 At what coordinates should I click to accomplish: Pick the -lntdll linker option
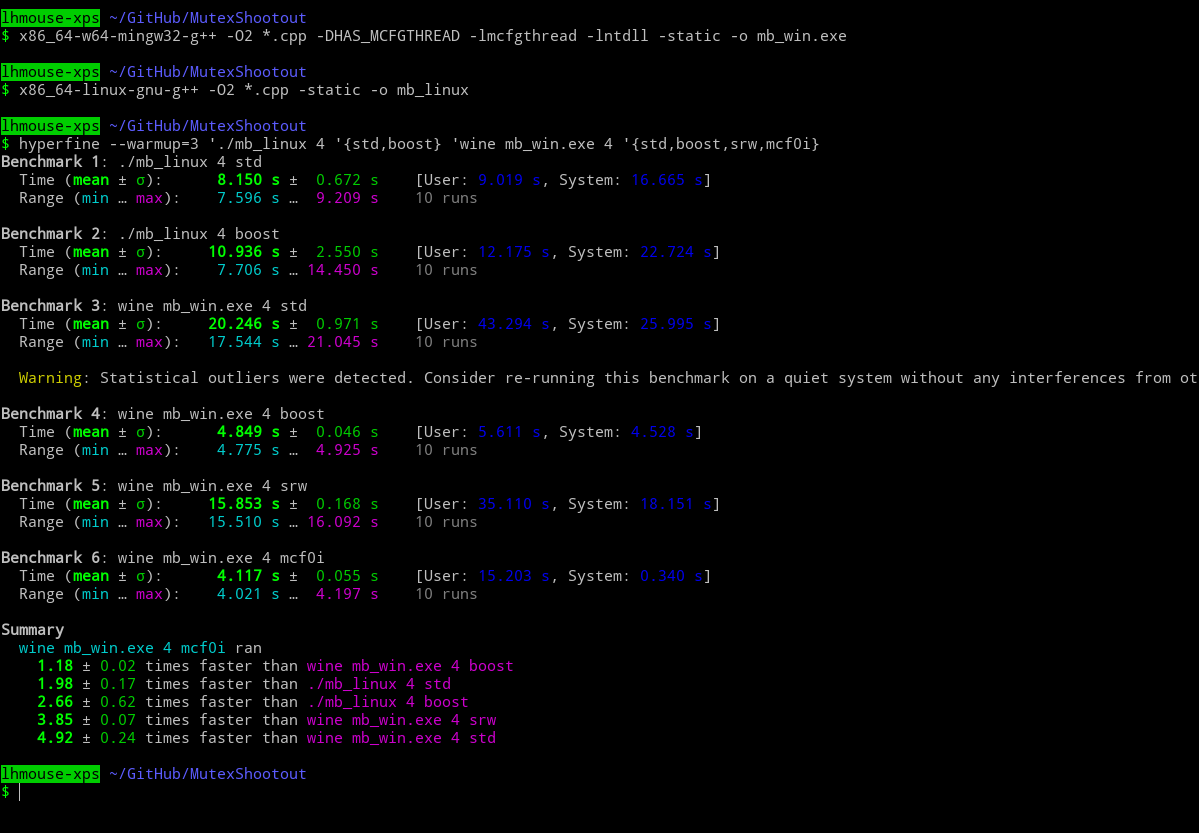click(617, 36)
